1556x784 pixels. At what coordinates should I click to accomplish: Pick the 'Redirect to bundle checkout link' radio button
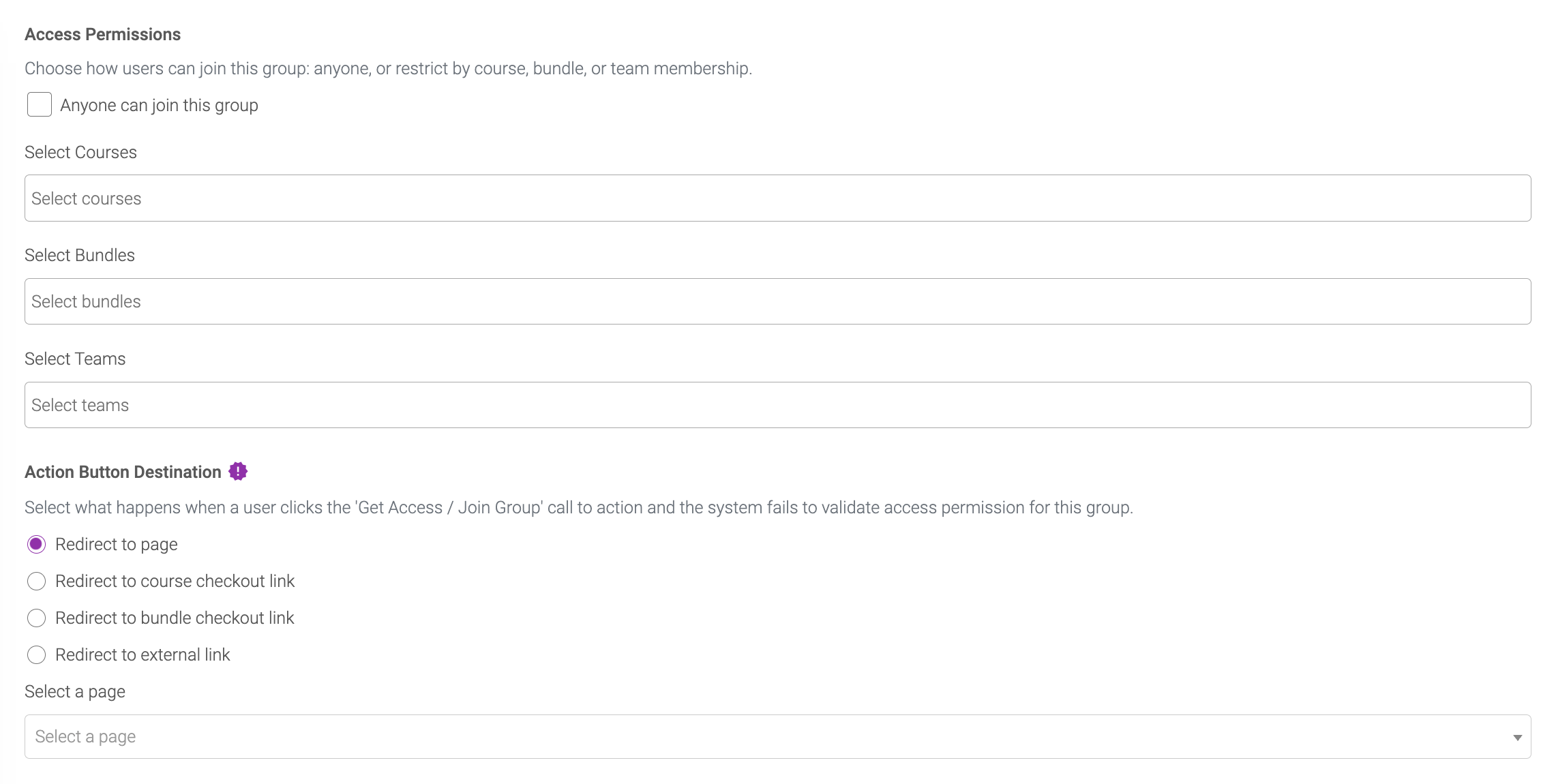36,618
